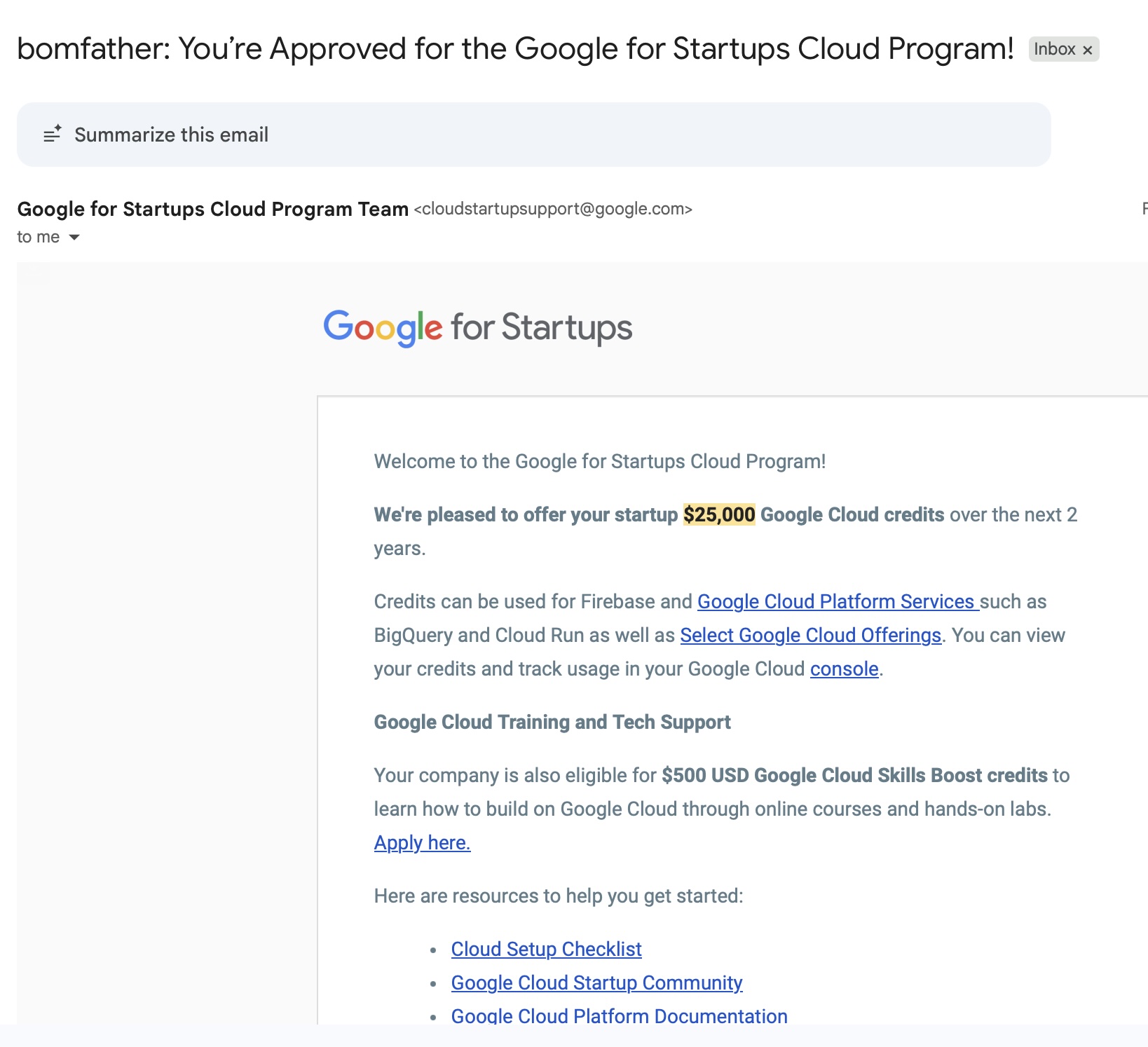
Task: Click the arrows icon beside Summarize this email
Action: coord(53,133)
